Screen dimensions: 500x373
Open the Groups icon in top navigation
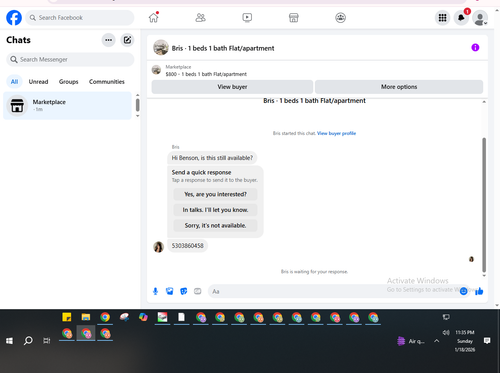pyautogui.click(x=340, y=17)
